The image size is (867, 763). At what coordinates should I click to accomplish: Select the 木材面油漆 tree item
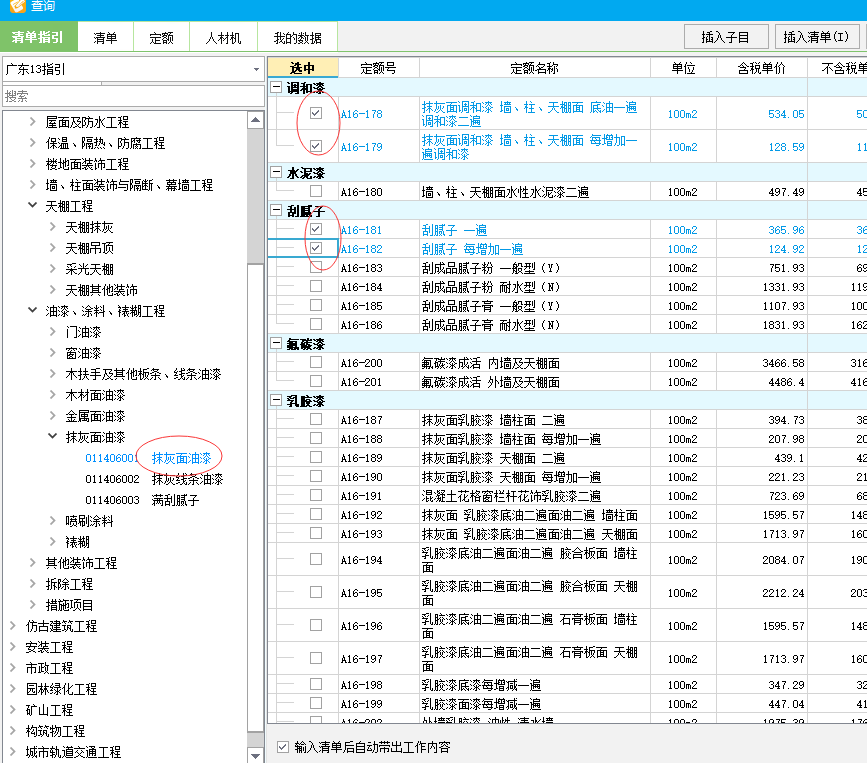click(95, 395)
